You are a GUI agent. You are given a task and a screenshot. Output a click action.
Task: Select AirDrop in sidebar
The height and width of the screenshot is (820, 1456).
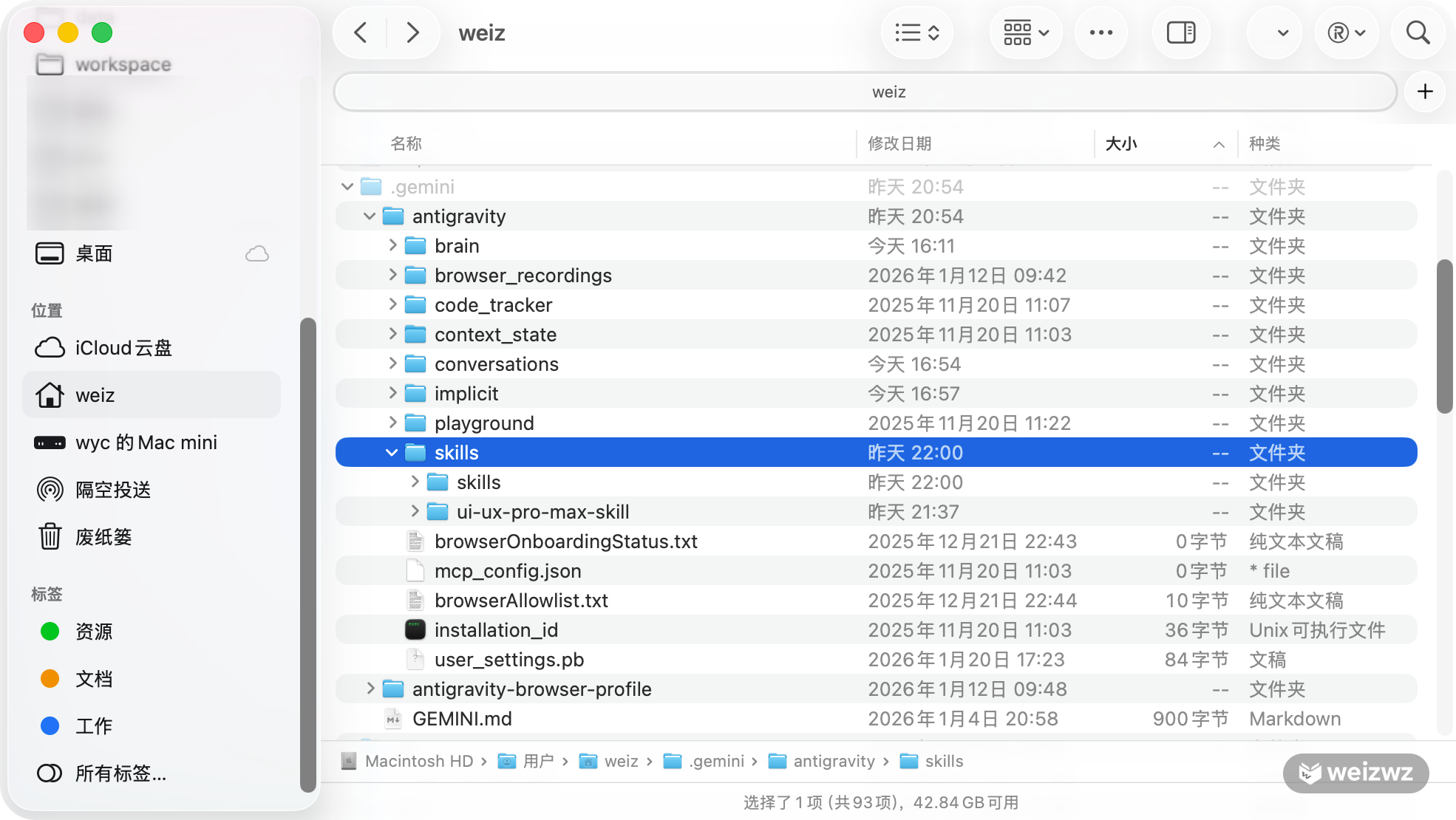pos(112,490)
